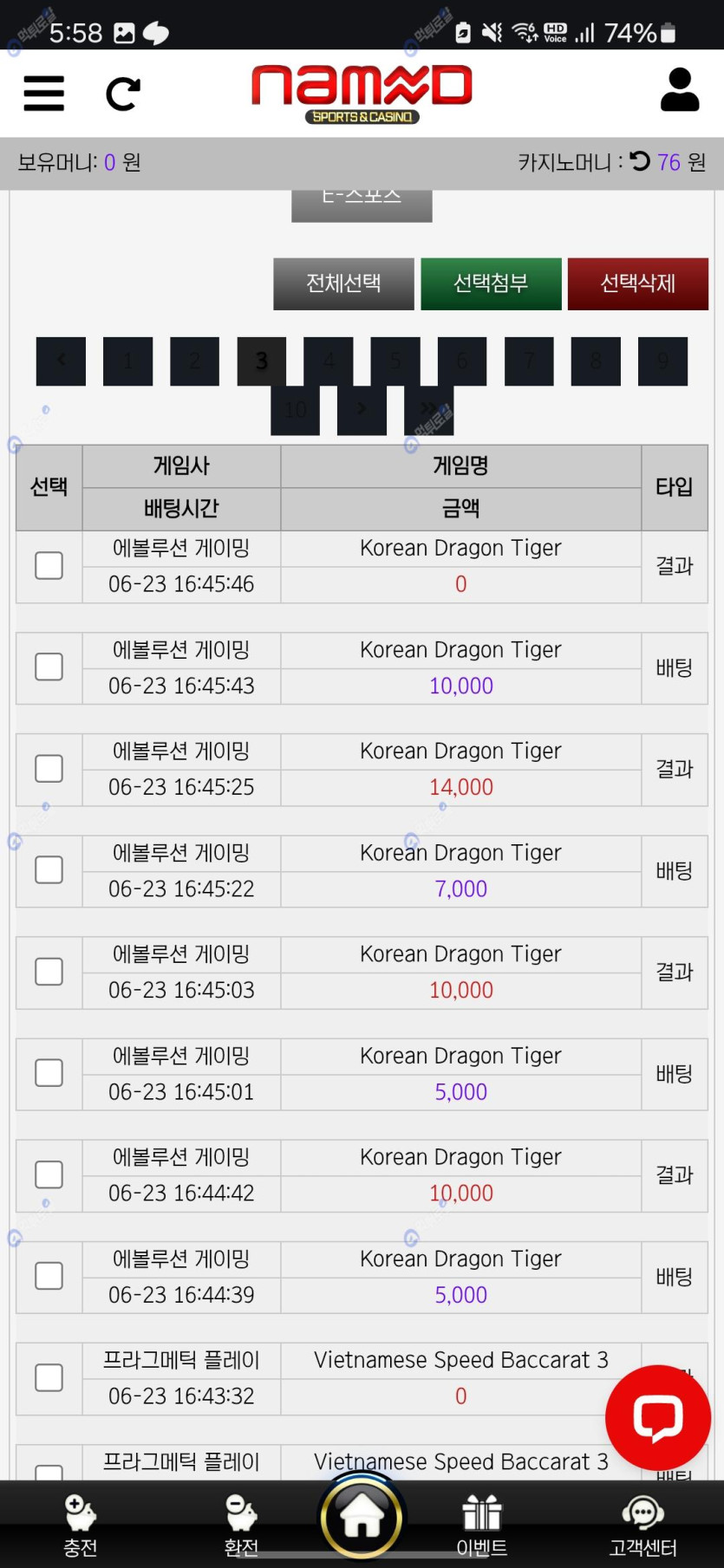Open the user profile icon
This screenshot has height=1568, width=724.
(679, 90)
